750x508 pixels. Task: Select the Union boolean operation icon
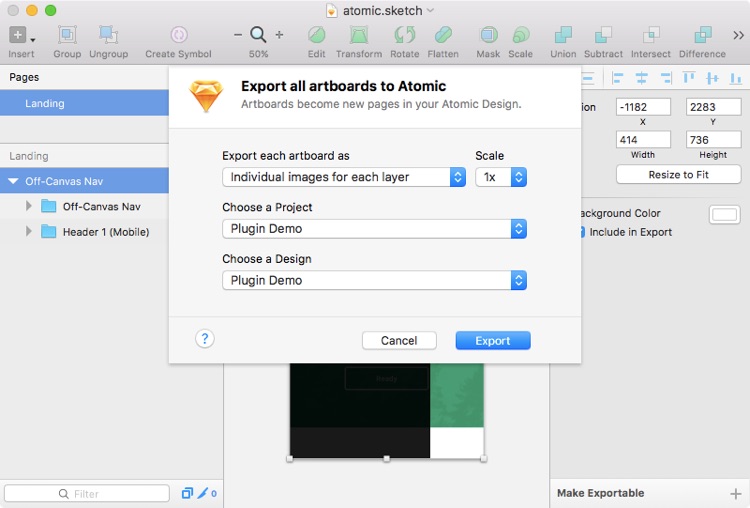click(x=563, y=35)
